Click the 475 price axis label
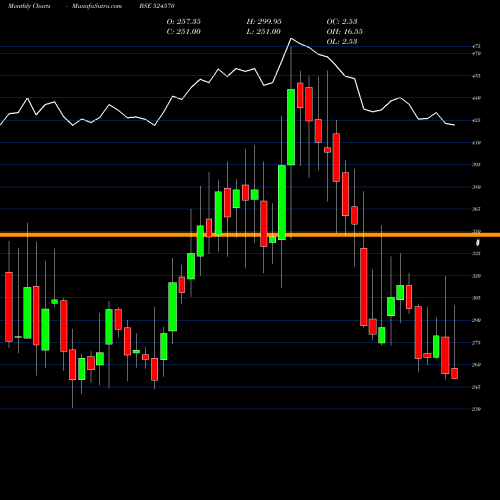The height and width of the screenshot is (500, 500). pyautogui.click(x=476, y=46)
